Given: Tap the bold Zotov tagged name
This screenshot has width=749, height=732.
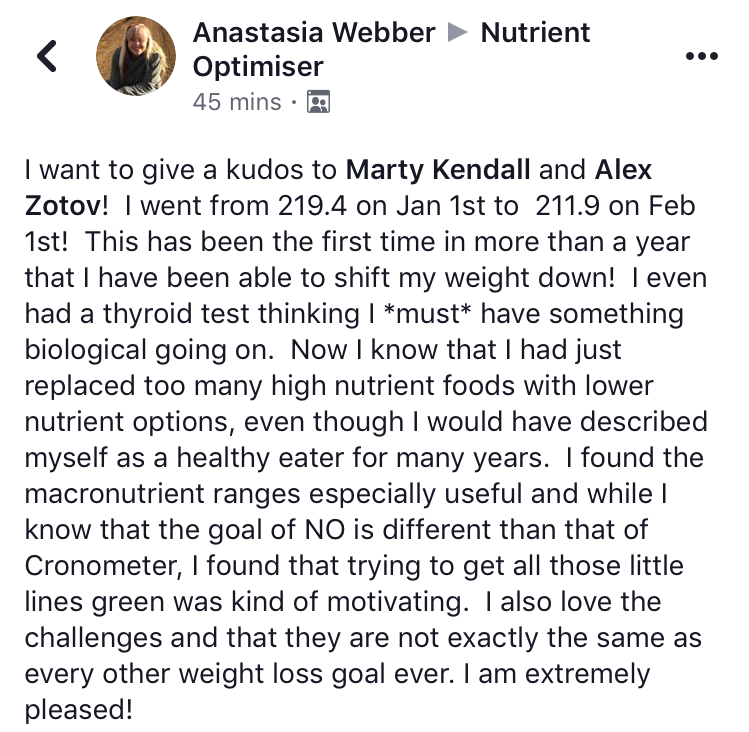Looking at the screenshot, I should [x=64, y=206].
